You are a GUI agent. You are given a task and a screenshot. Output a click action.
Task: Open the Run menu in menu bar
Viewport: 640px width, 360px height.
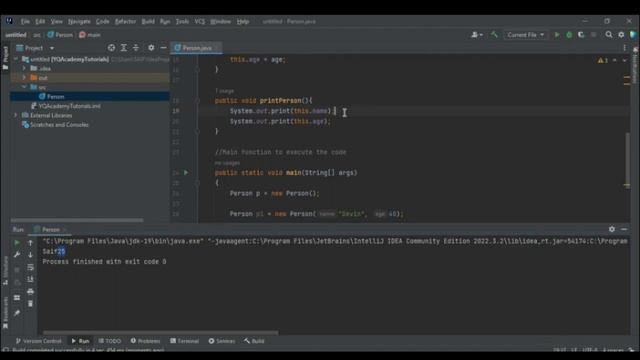click(165, 21)
